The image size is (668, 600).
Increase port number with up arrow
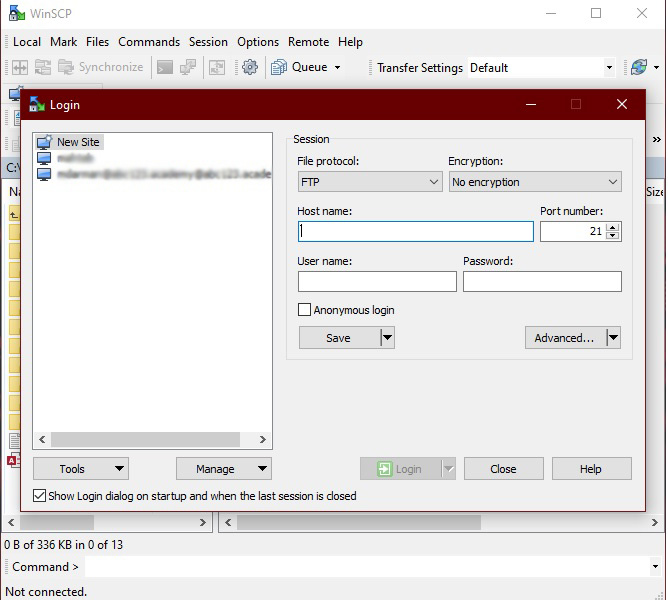tap(613, 227)
